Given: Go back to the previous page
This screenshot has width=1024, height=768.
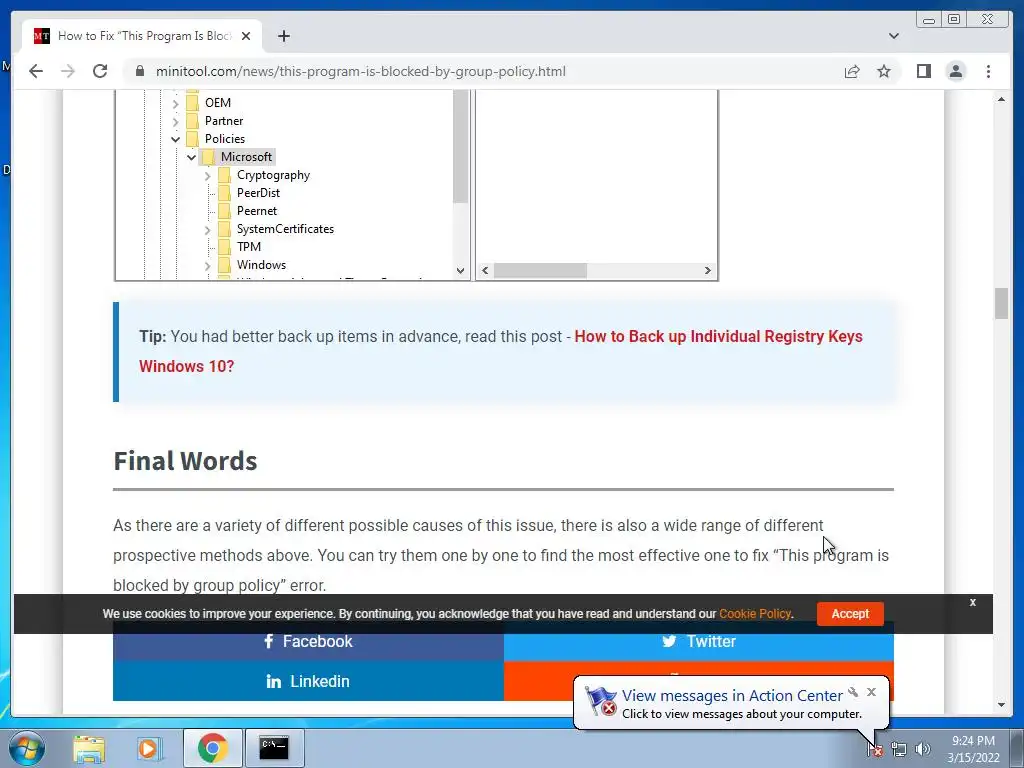Looking at the screenshot, I should pos(36,71).
